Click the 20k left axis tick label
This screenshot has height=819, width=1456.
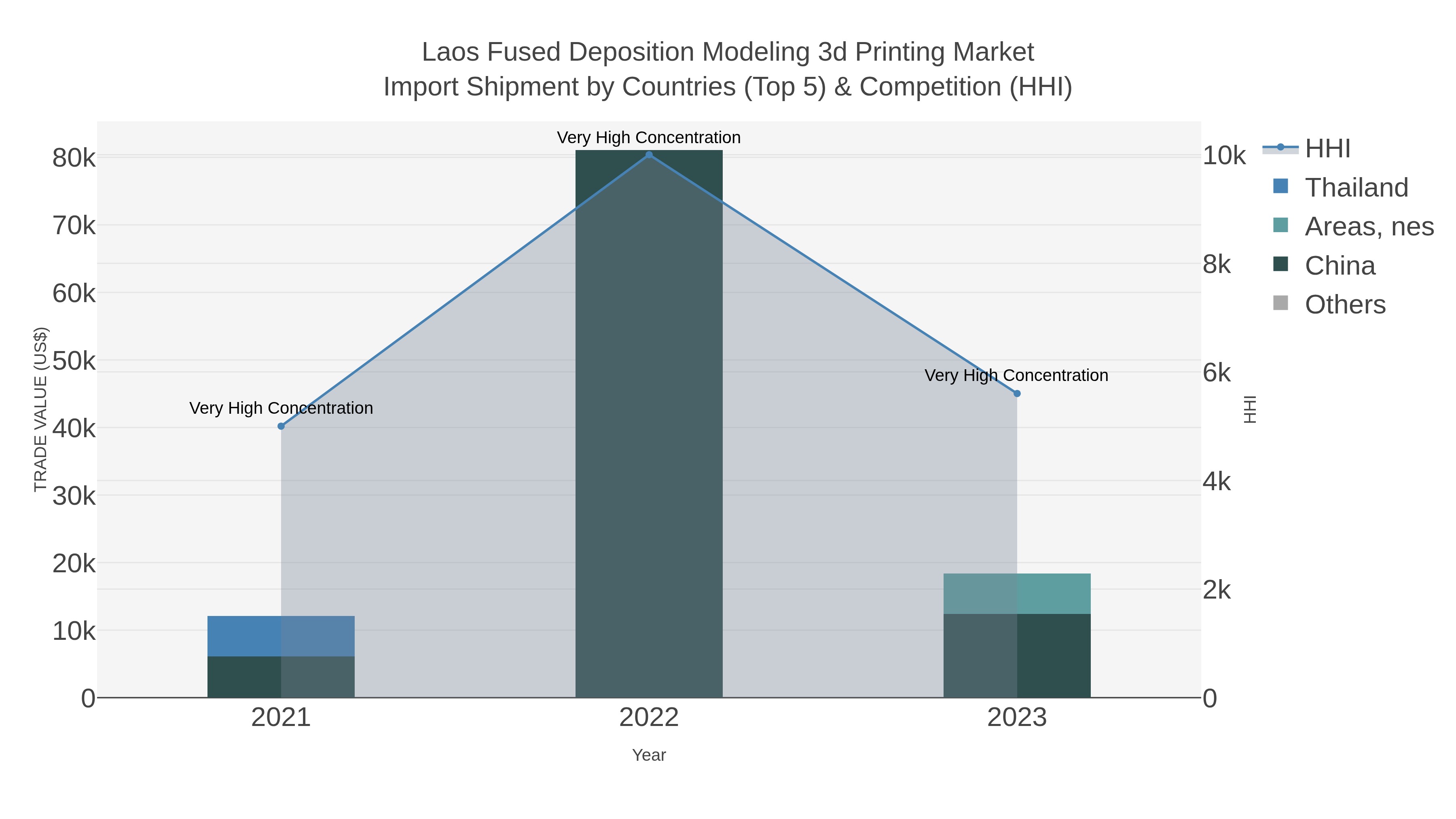pyautogui.click(x=74, y=563)
